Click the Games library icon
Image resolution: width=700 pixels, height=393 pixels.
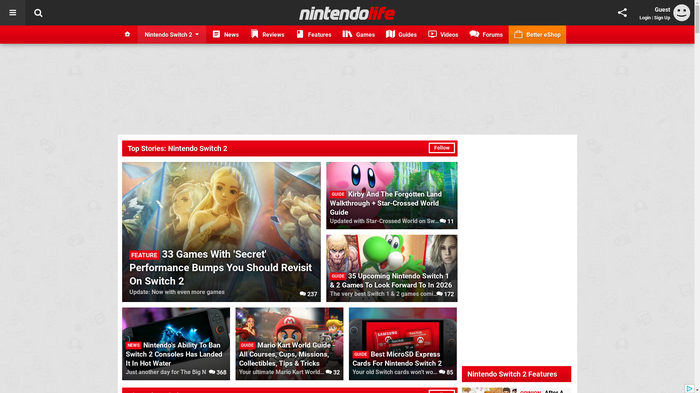tap(347, 34)
